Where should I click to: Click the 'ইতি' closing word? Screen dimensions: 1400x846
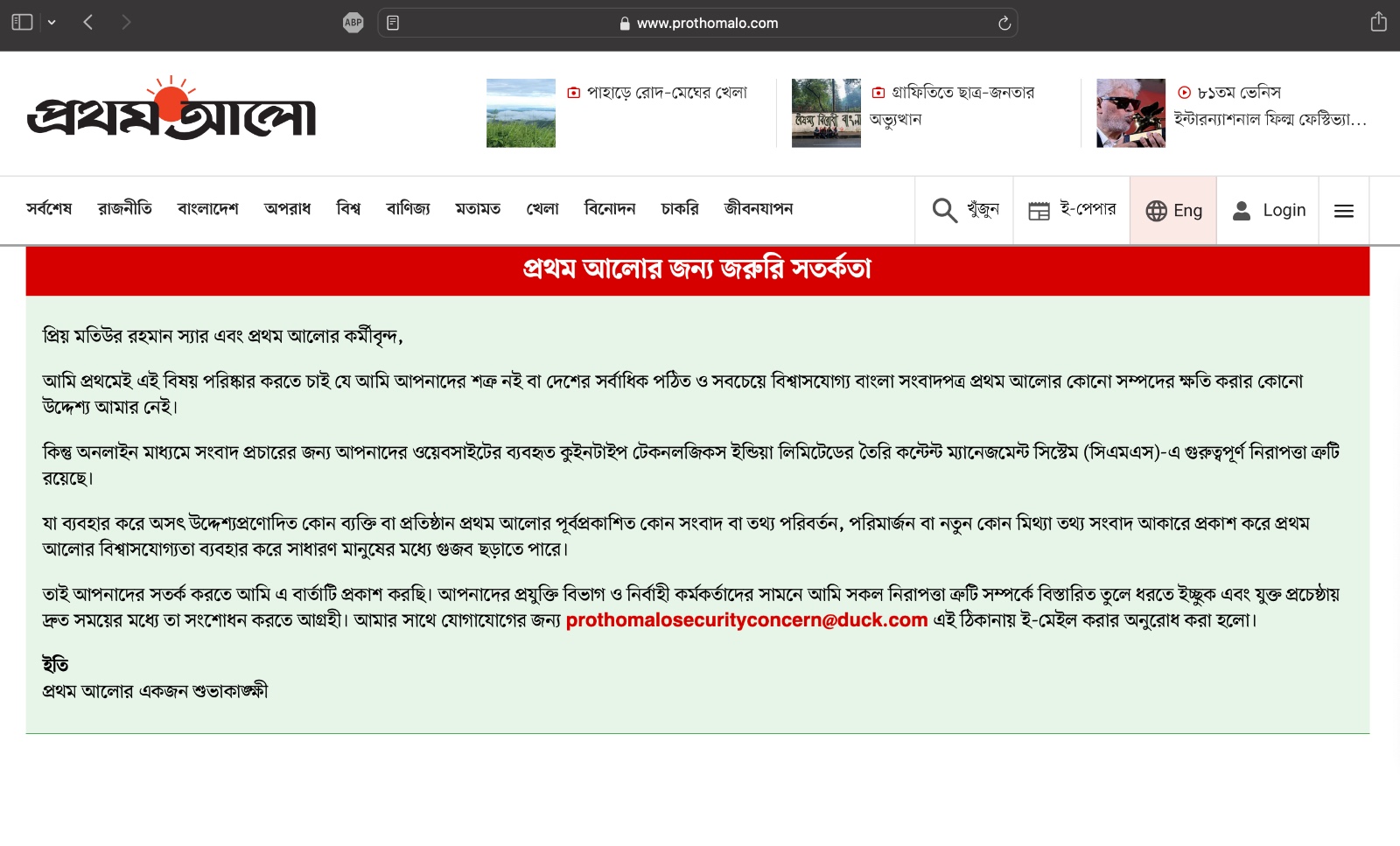click(55, 665)
